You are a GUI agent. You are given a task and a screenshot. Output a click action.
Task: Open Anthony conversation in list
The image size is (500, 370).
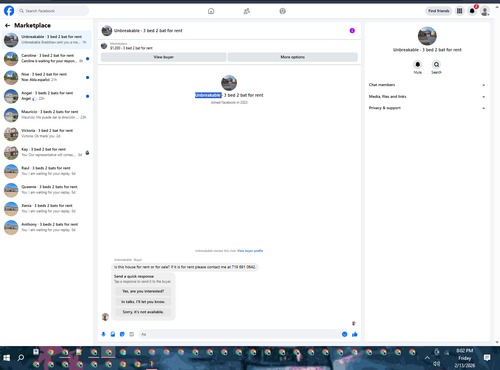47,227
